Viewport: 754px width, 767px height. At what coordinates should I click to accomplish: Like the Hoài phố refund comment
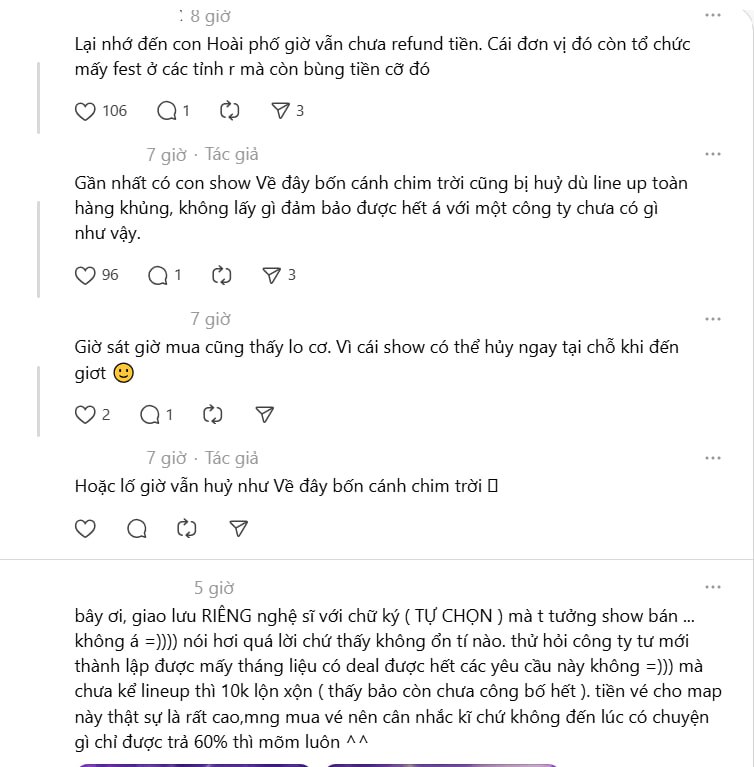86,111
